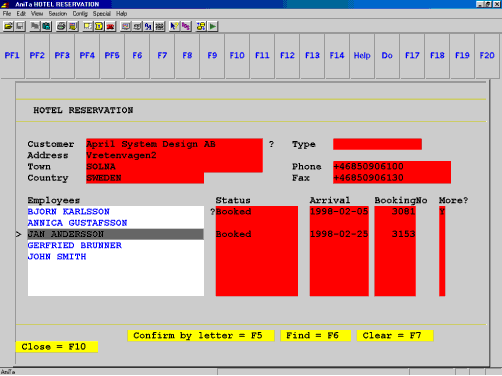Click the monitor screen toolbar icon
This screenshot has height=376, width=502.
click(x=126, y=26)
